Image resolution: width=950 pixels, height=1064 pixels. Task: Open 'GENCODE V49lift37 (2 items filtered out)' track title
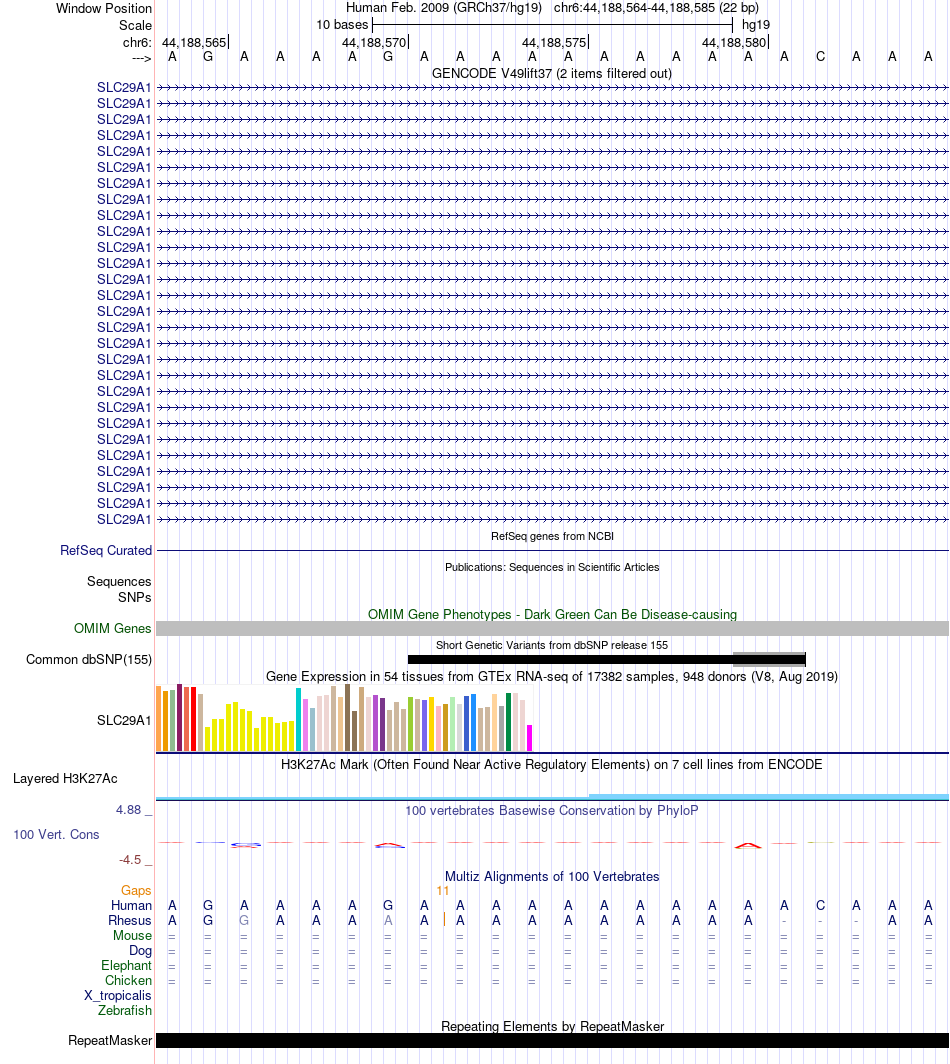coord(552,73)
